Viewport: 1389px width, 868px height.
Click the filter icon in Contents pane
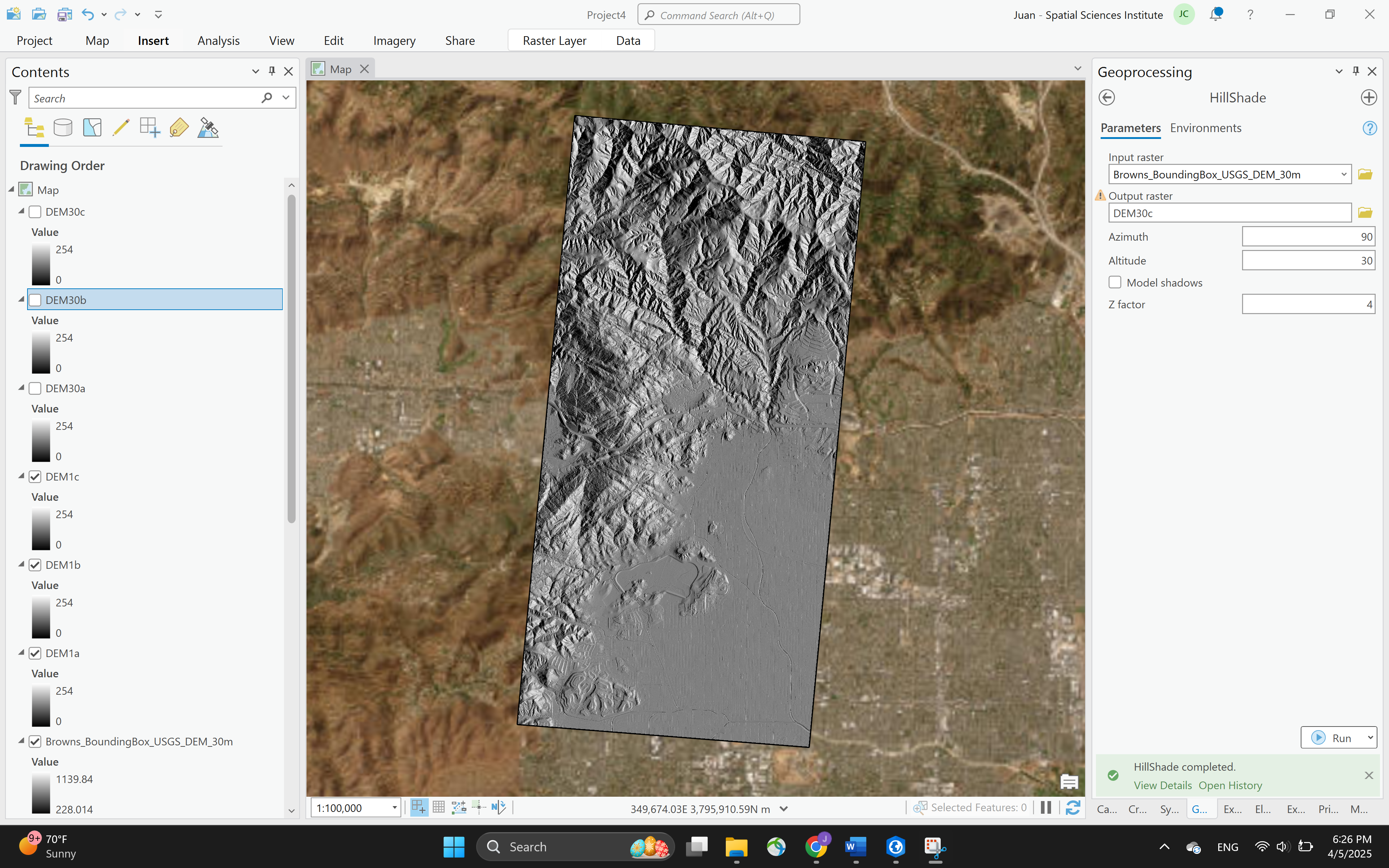coord(16,97)
